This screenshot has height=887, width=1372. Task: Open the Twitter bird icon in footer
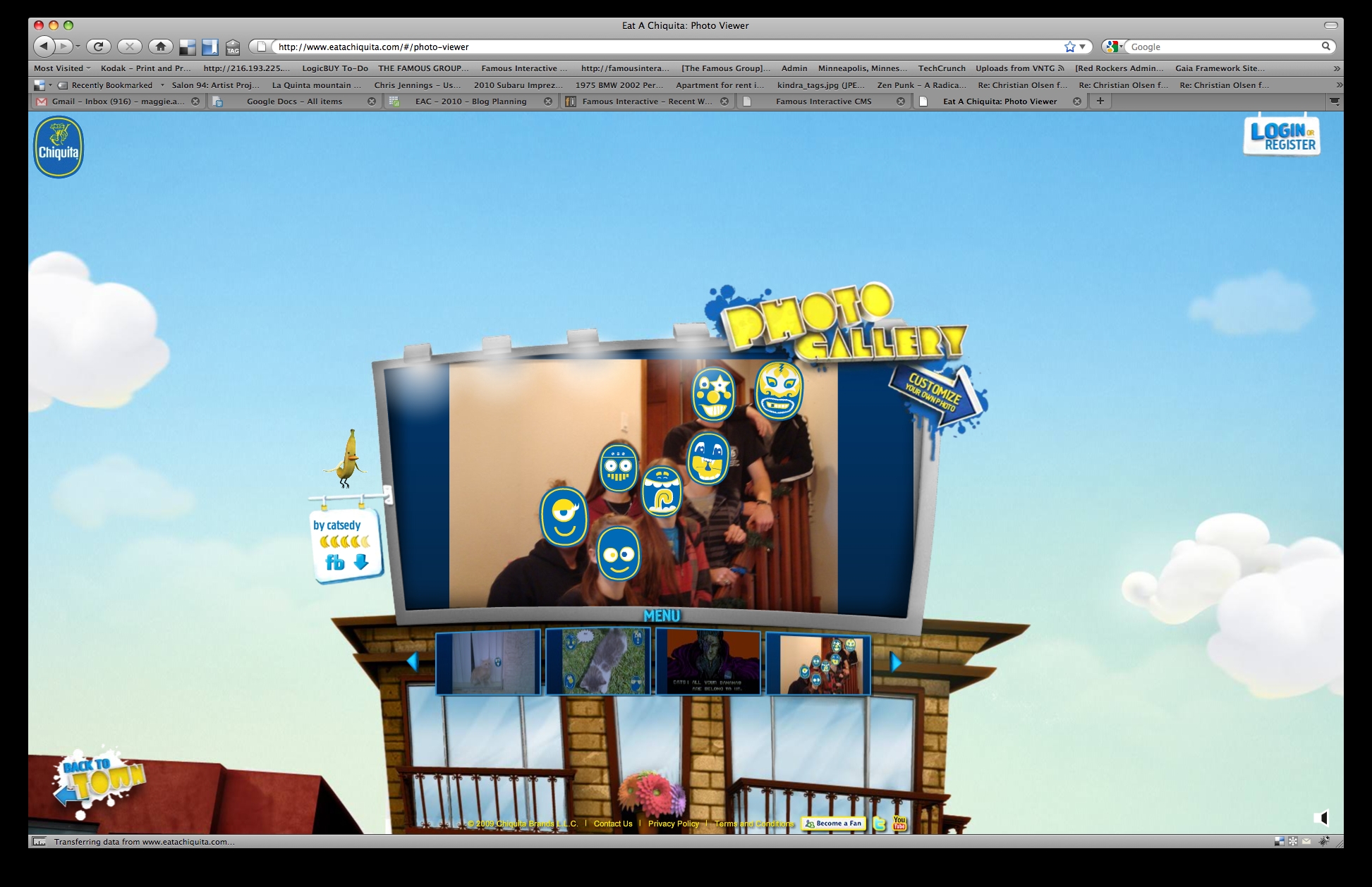point(879,823)
